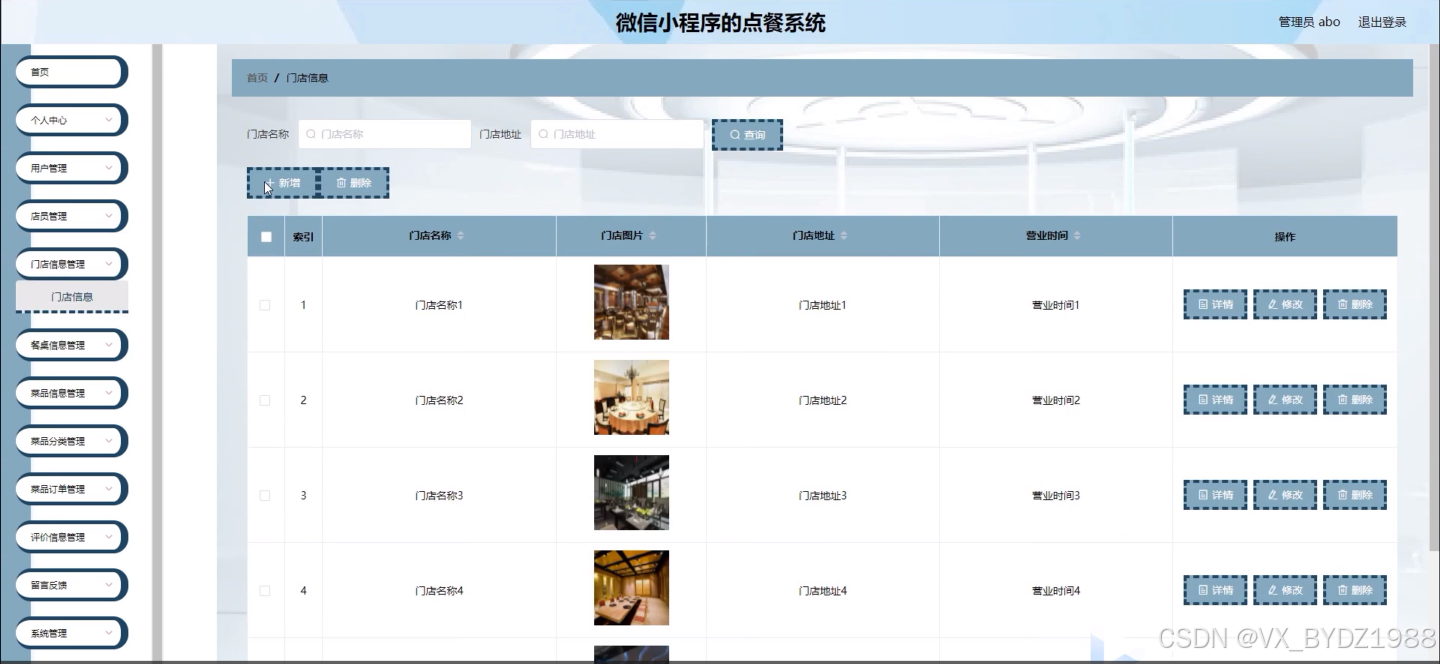This screenshot has width=1440, height=664.
Task: Toggle the select-all checkbox in table header
Action: tap(266, 237)
